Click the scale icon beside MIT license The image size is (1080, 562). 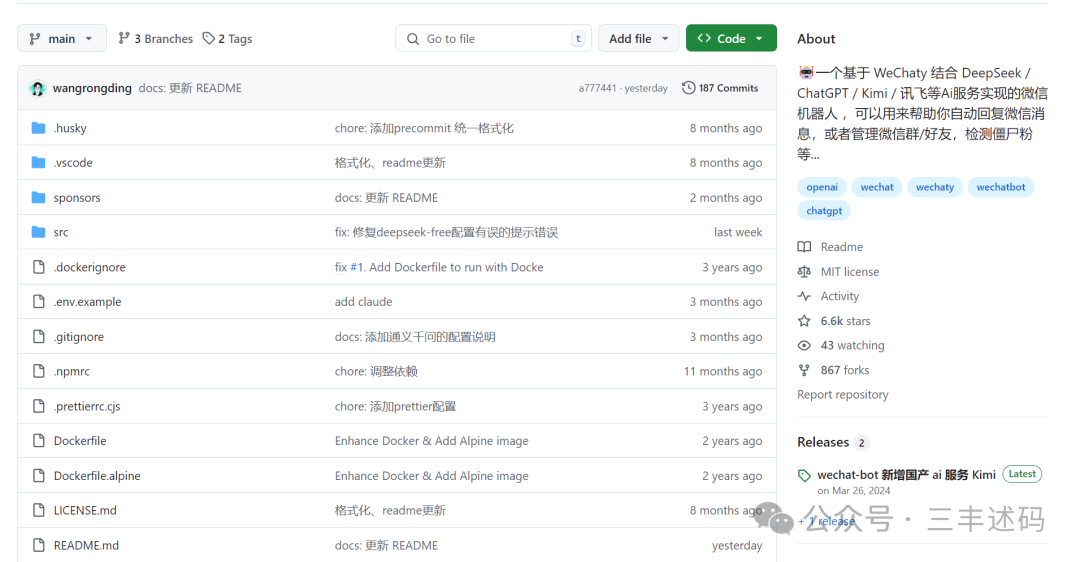[x=804, y=271]
